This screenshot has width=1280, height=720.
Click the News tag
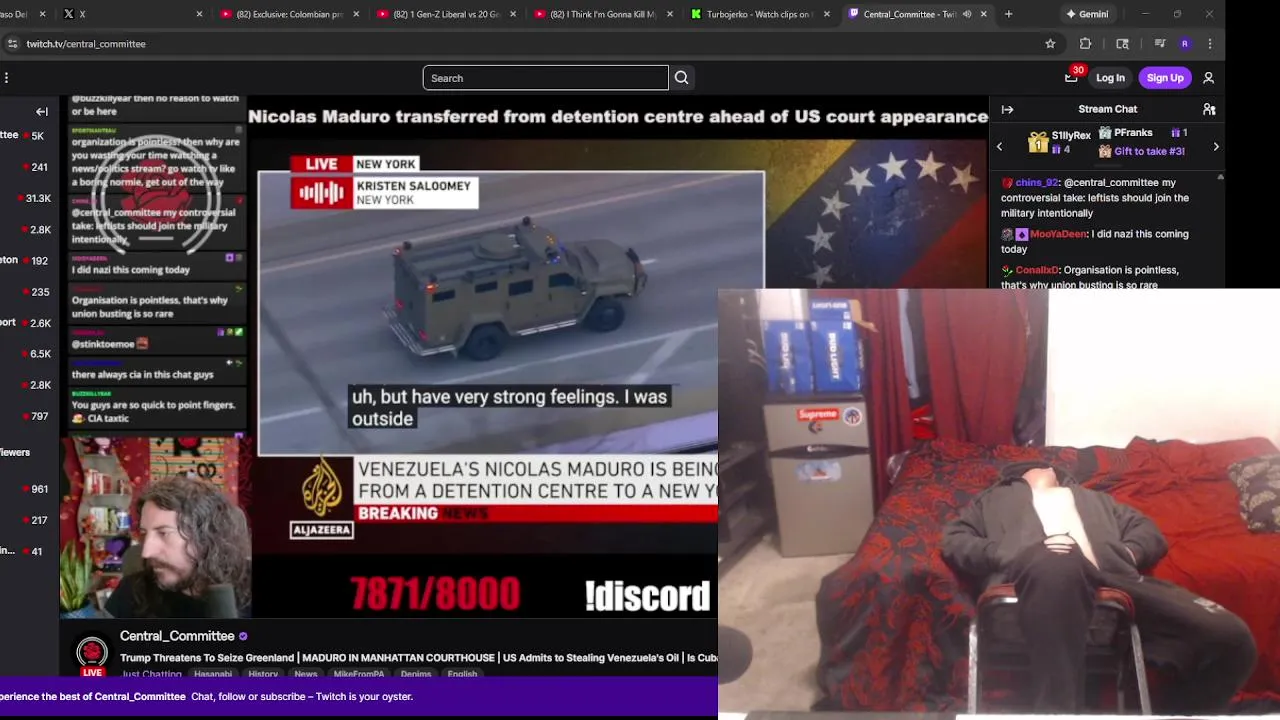point(306,674)
